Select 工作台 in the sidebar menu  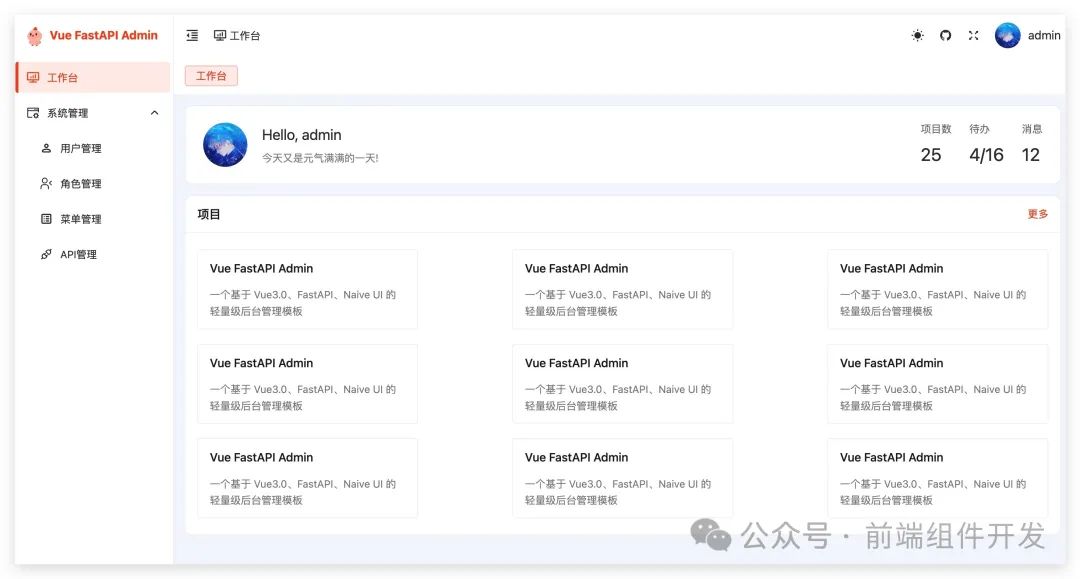[92, 77]
